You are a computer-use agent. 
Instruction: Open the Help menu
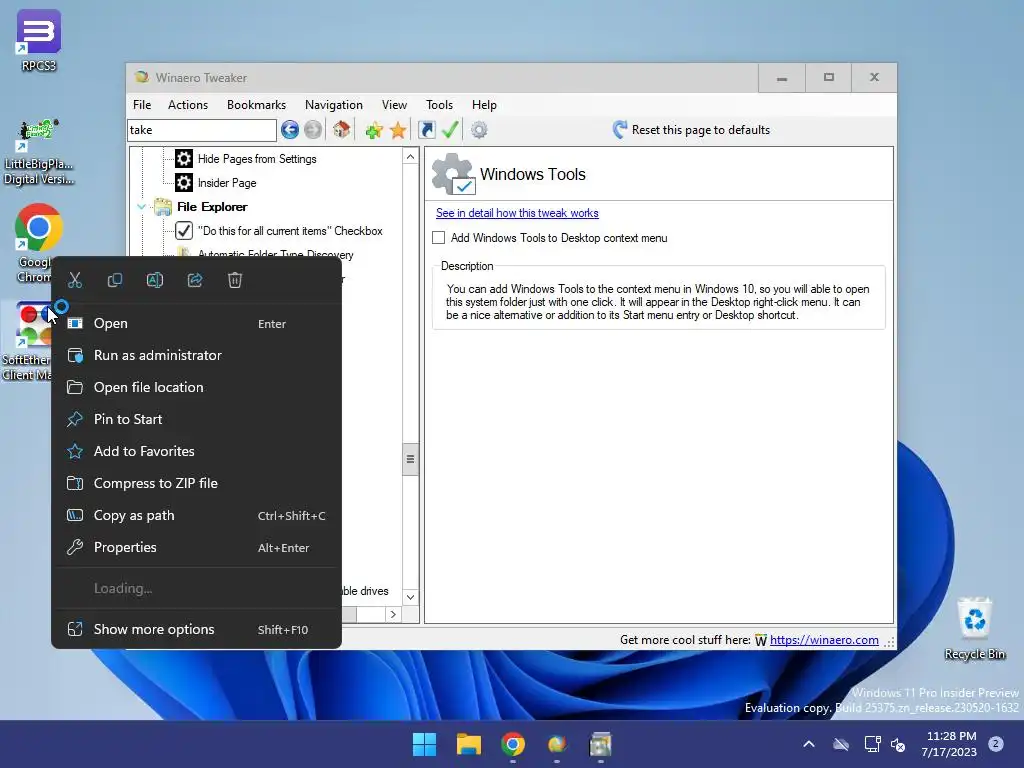pos(485,105)
